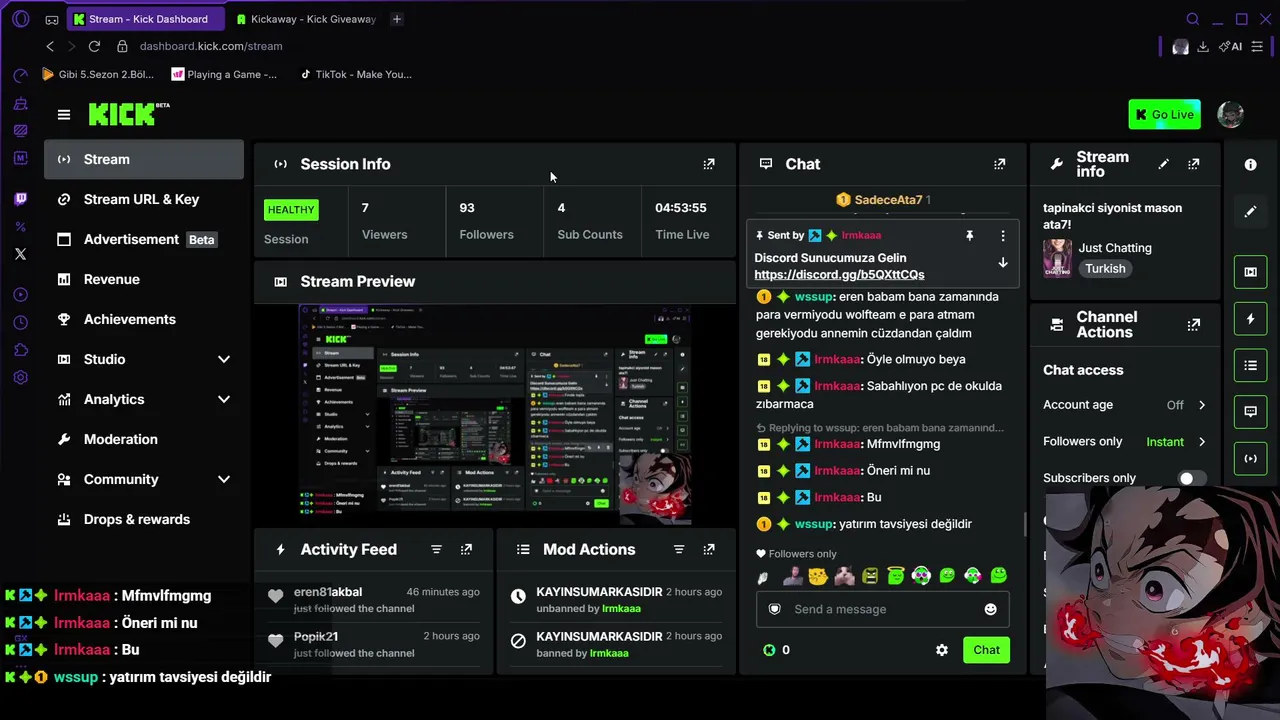Go to the Revenue page
Image resolution: width=1280 pixels, height=720 pixels.
pyautogui.click(x=144, y=279)
